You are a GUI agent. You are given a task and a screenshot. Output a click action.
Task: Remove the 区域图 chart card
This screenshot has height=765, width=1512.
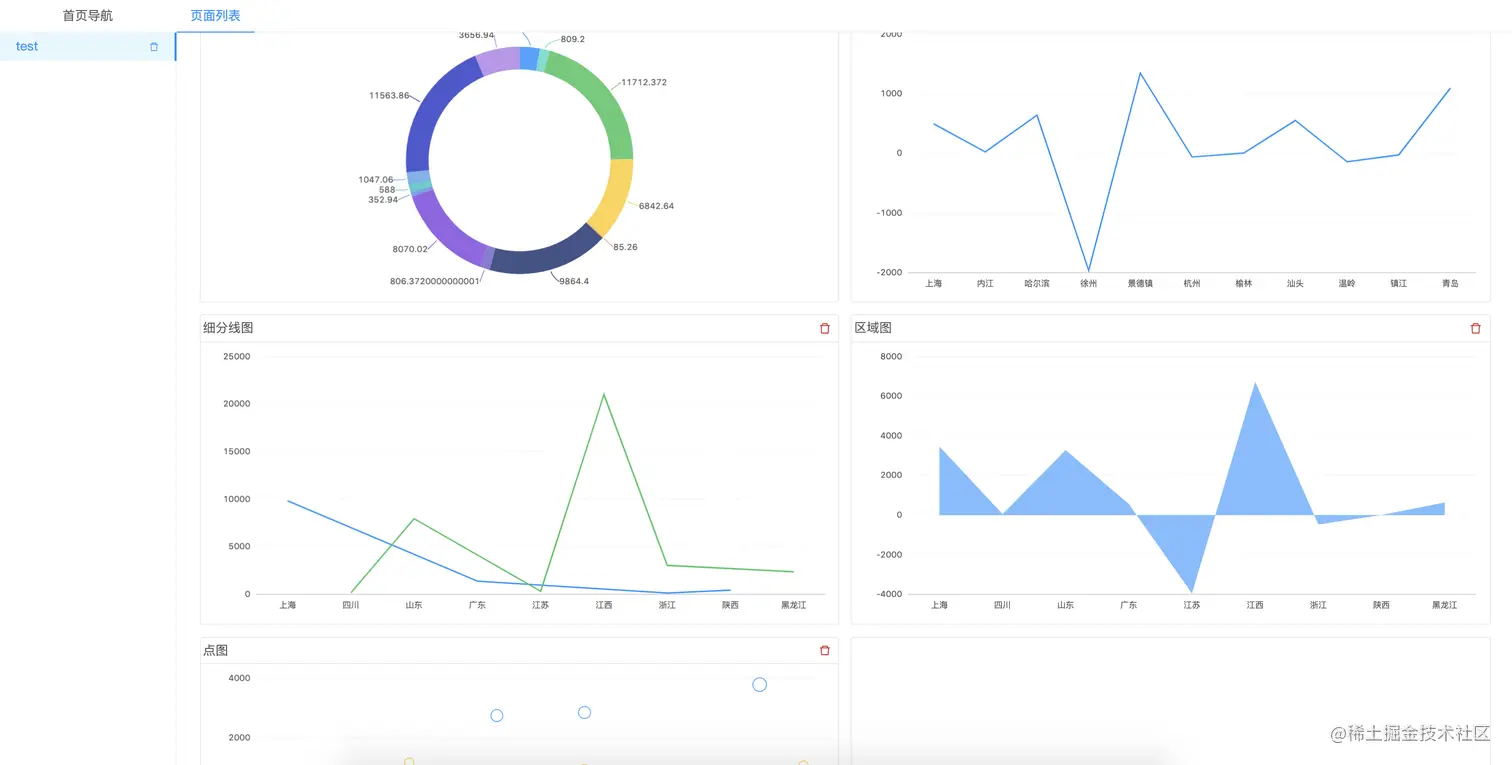click(x=1476, y=328)
